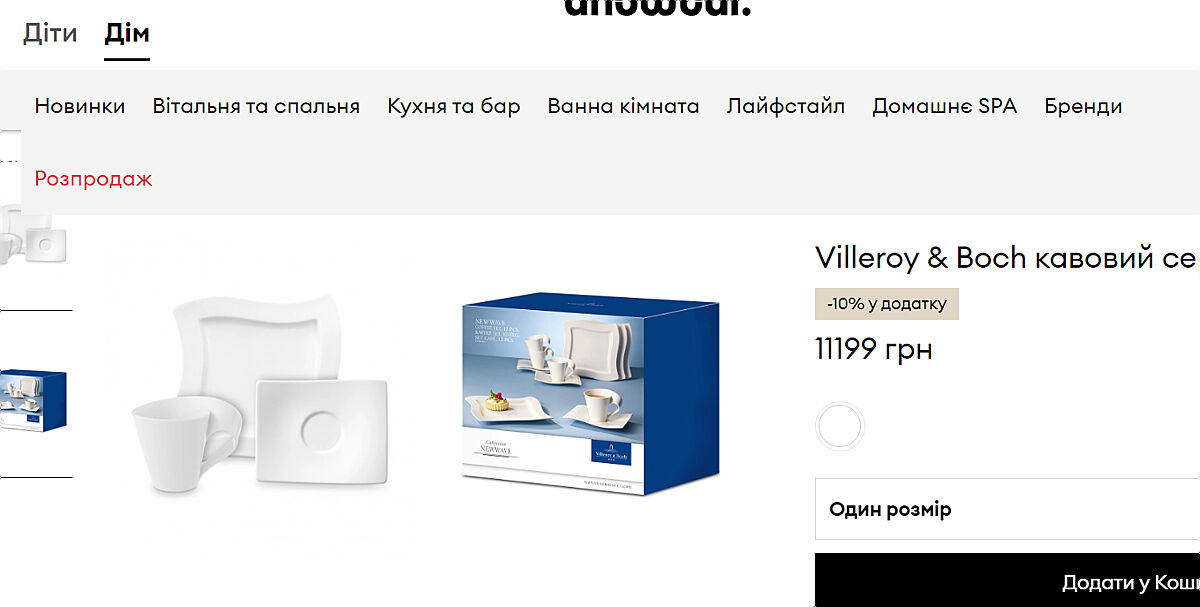
Task: Click the -10% у додатку promo badge
Action: click(887, 304)
